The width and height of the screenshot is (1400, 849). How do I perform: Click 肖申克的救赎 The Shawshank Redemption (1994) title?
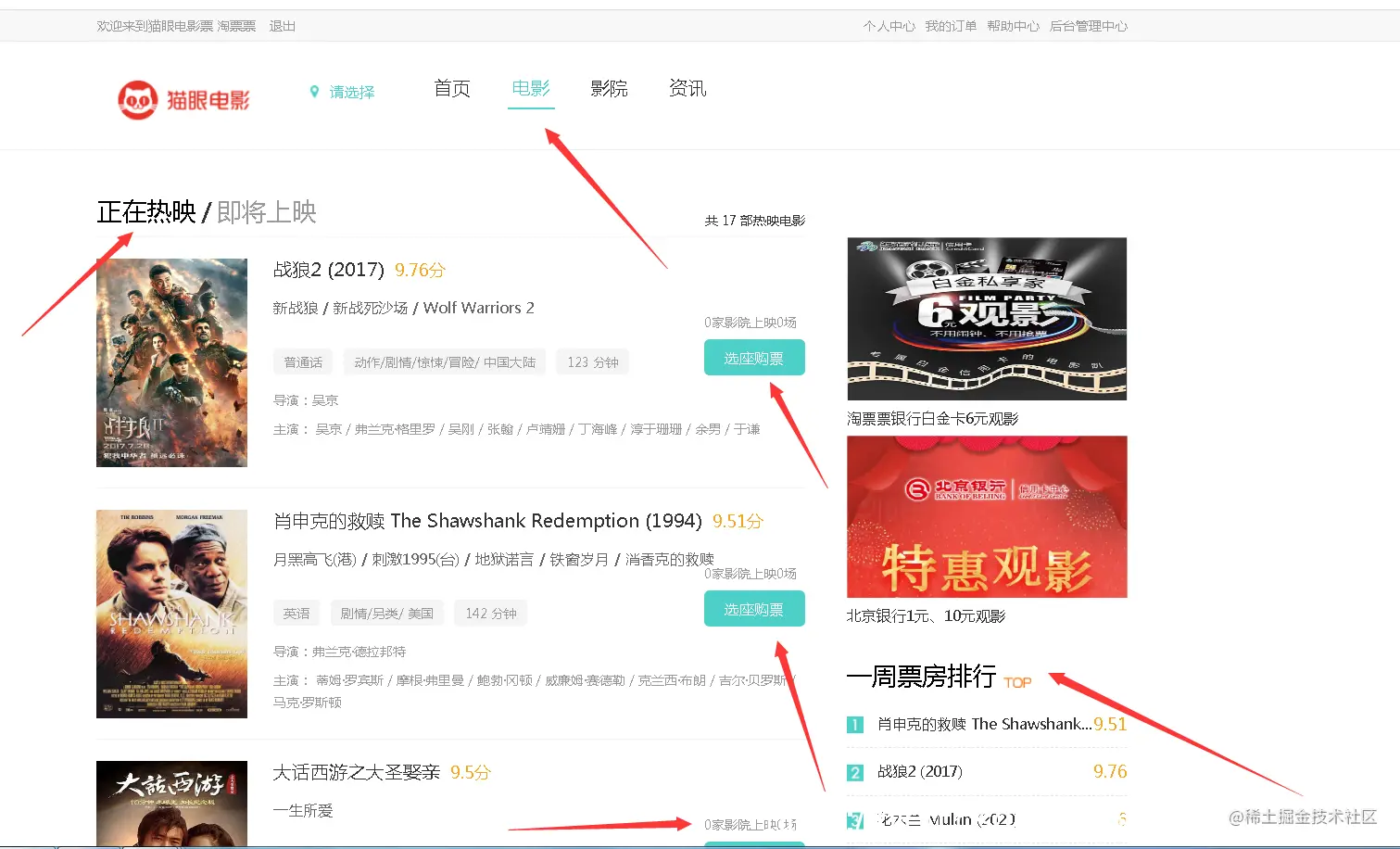pyautogui.click(x=487, y=521)
